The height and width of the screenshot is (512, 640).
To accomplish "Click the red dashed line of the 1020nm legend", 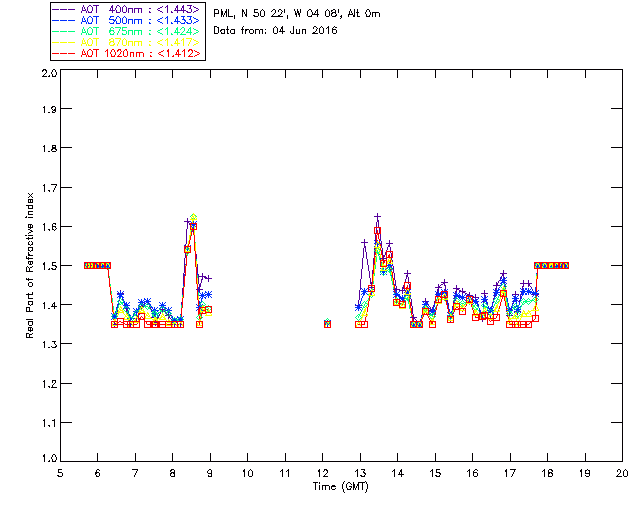I will (x=64, y=53).
